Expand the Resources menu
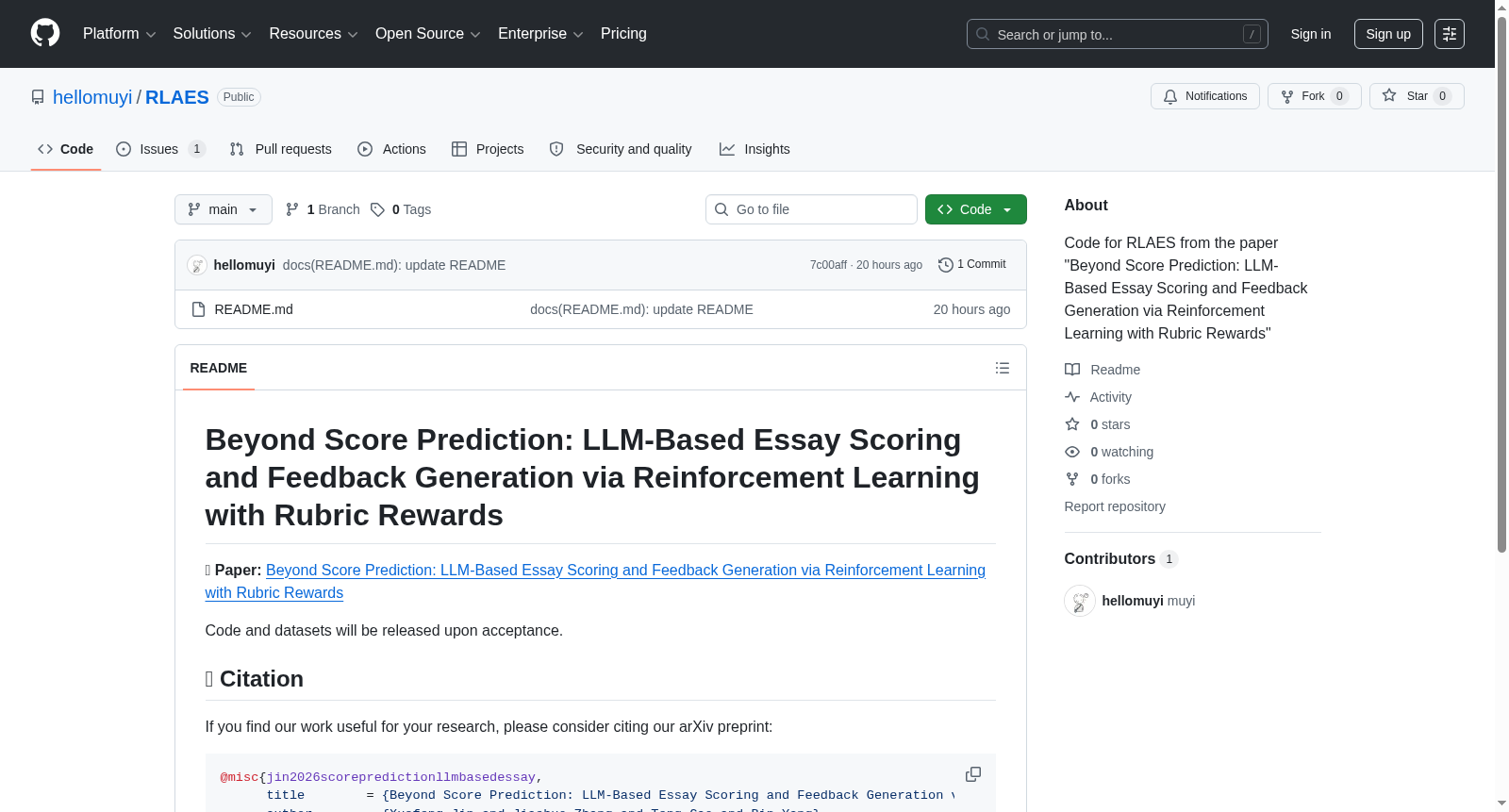The width and height of the screenshot is (1509, 812). [313, 34]
